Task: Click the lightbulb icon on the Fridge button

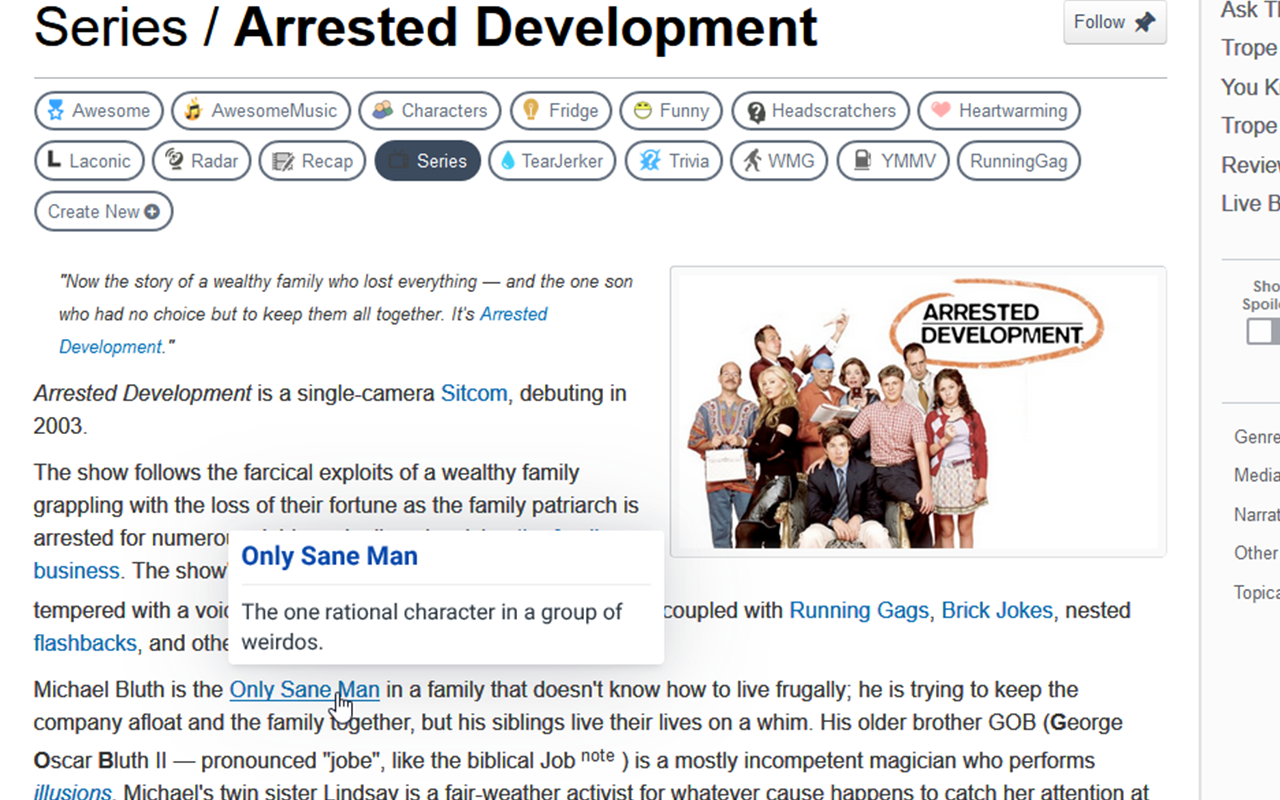Action: (531, 111)
